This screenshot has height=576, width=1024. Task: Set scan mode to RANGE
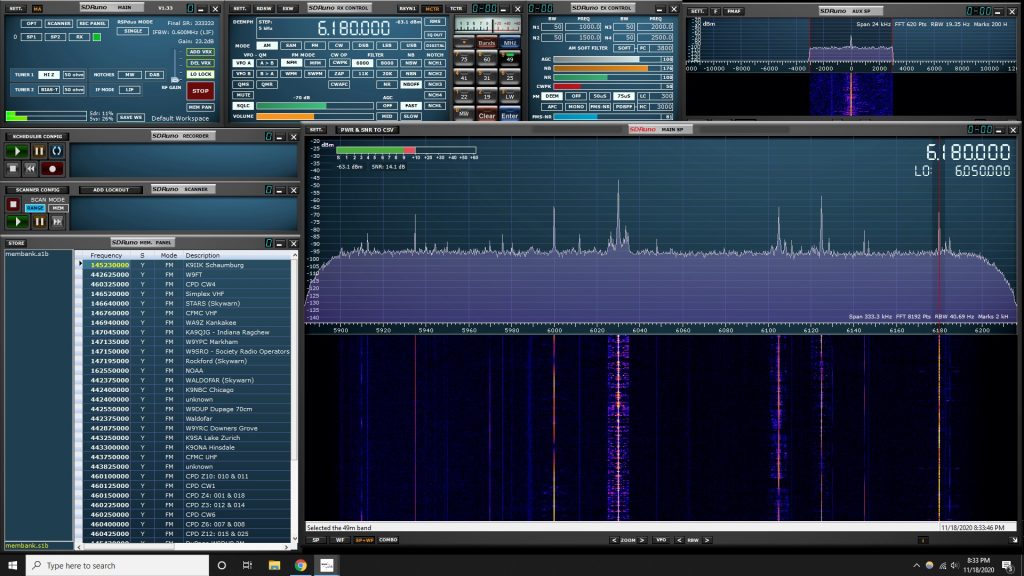coord(35,208)
